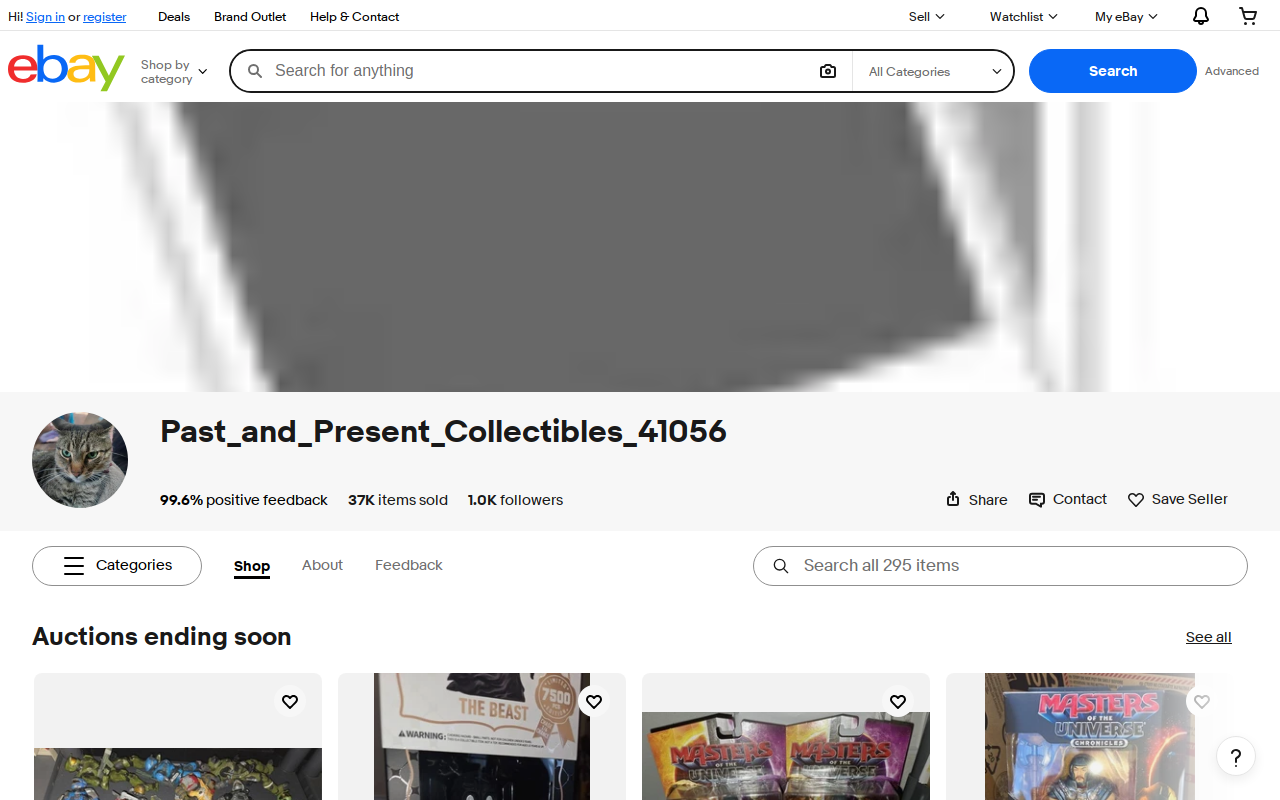1280x800 pixels.
Task: Share this seller's store
Action: point(977,499)
